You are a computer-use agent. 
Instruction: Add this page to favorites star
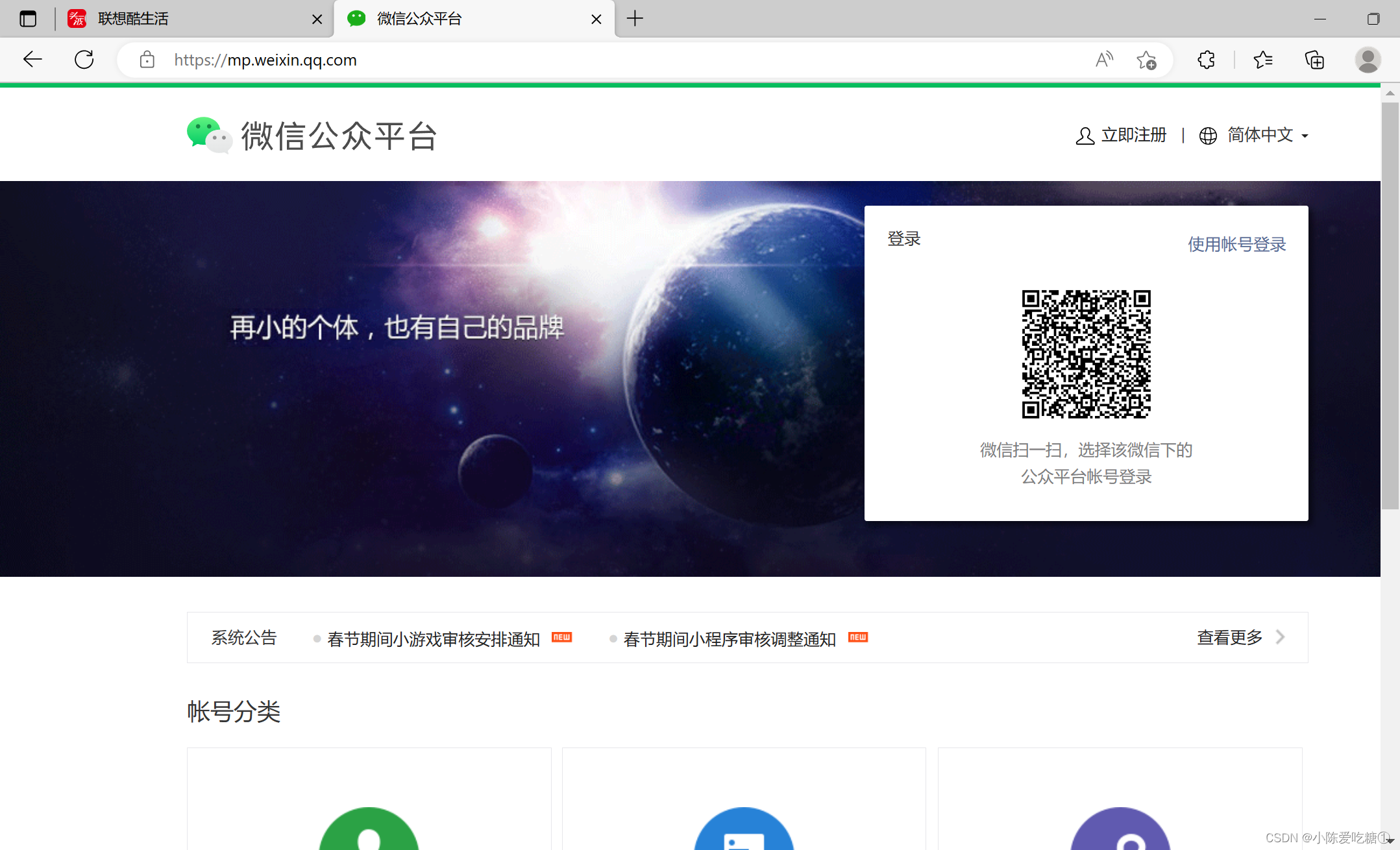[1146, 60]
